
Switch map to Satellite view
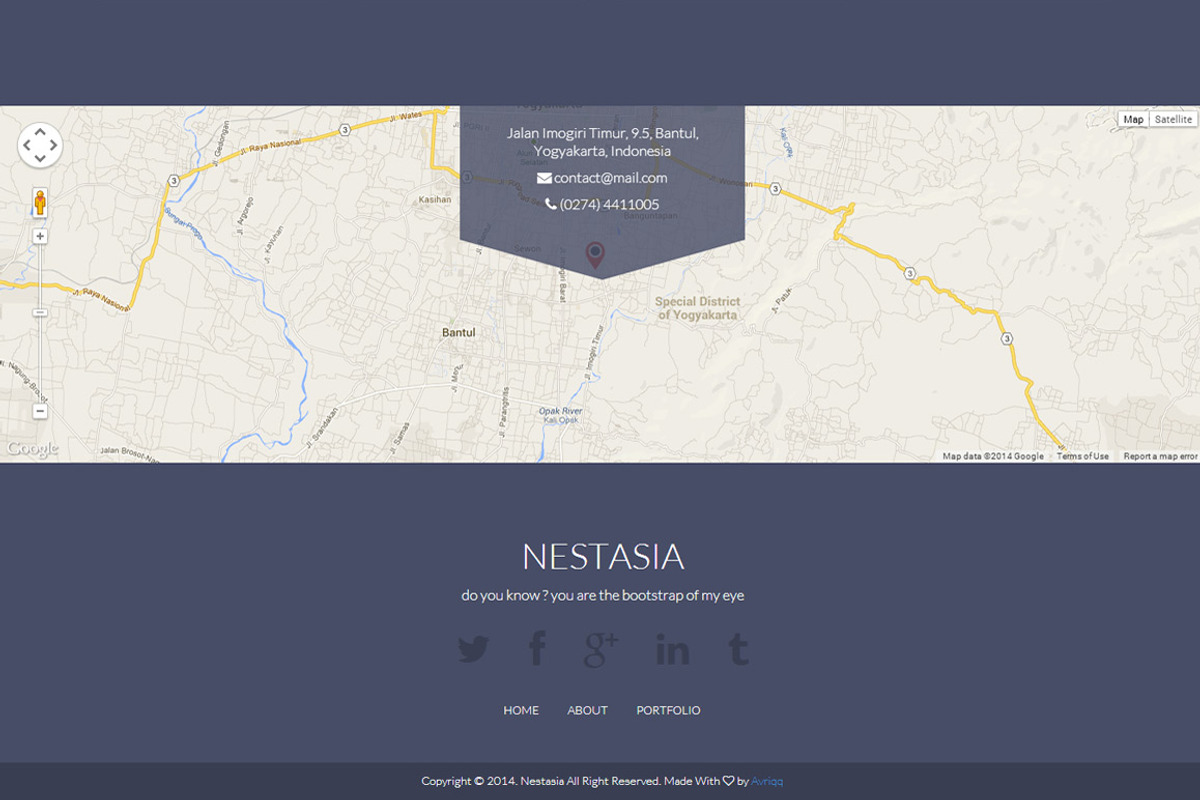point(1172,119)
